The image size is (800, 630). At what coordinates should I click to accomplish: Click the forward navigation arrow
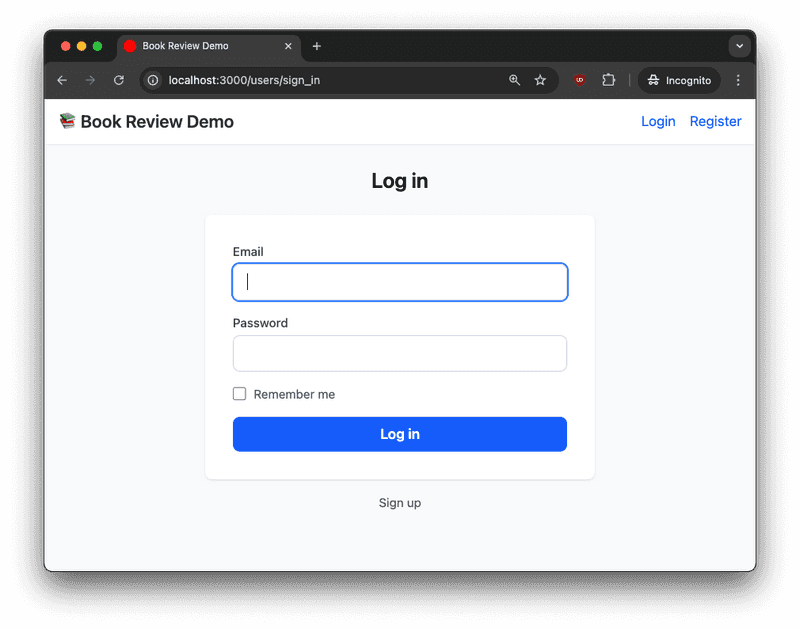[89, 80]
